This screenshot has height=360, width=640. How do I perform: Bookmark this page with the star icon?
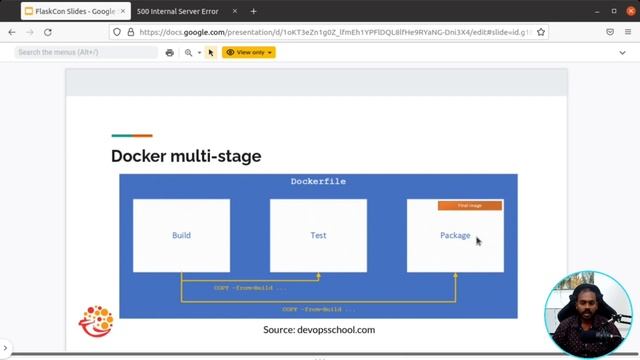(541, 32)
